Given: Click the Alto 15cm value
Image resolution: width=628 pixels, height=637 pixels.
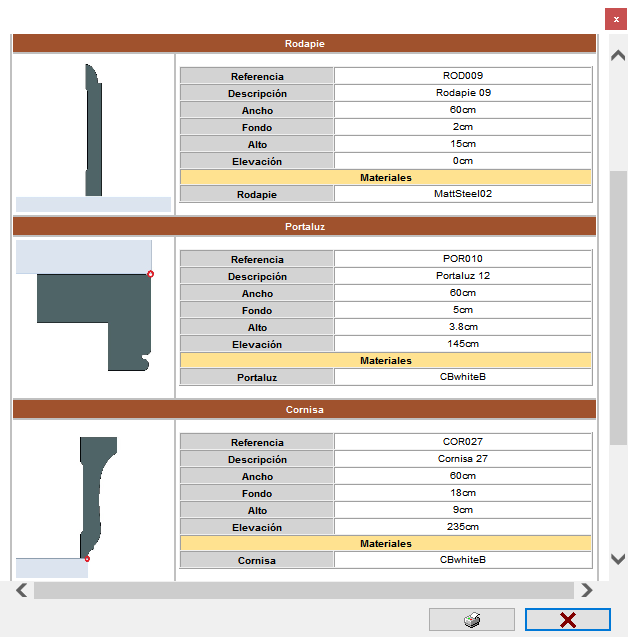Looking at the screenshot, I should pyautogui.click(x=463, y=144).
